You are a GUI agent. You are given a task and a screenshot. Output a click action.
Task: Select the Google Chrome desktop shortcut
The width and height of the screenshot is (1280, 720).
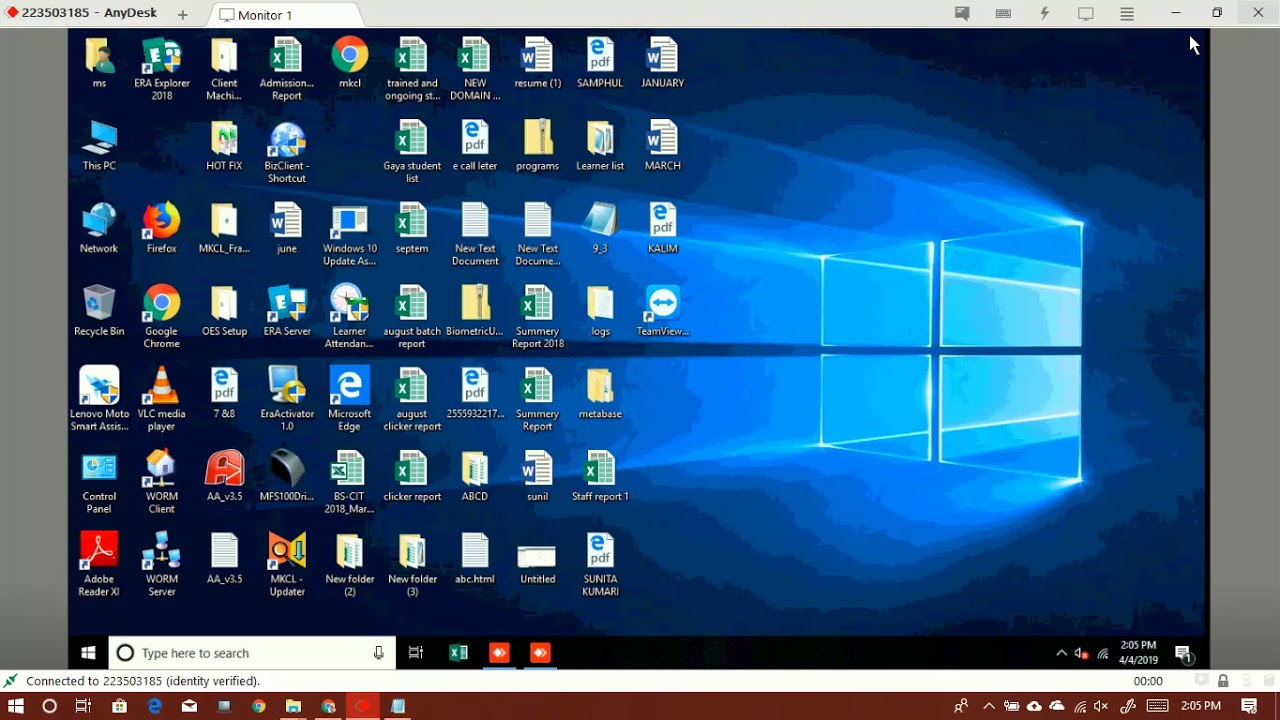(x=161, y=317)
